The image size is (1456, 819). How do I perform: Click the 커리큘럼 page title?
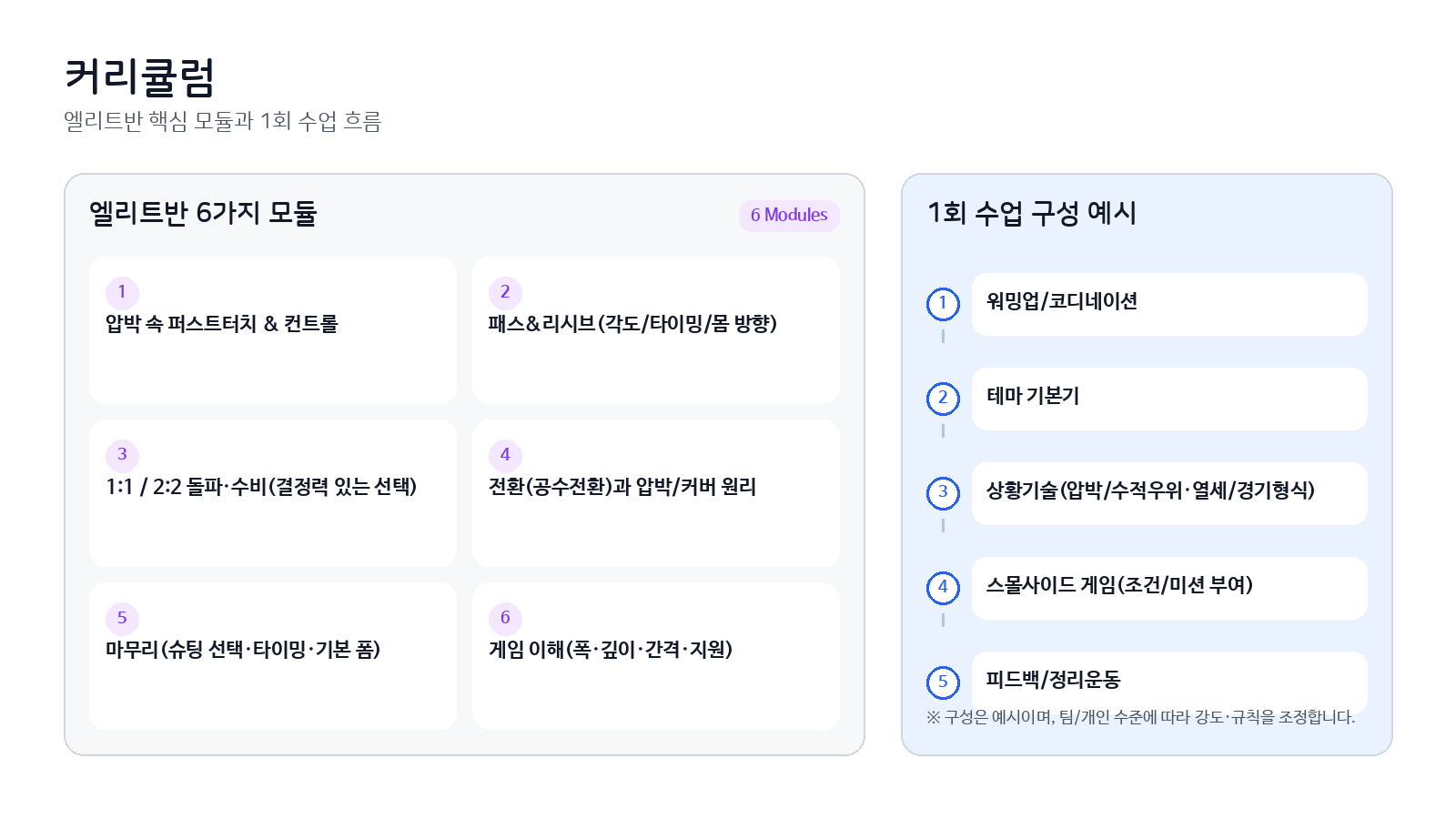click(140, 76)
